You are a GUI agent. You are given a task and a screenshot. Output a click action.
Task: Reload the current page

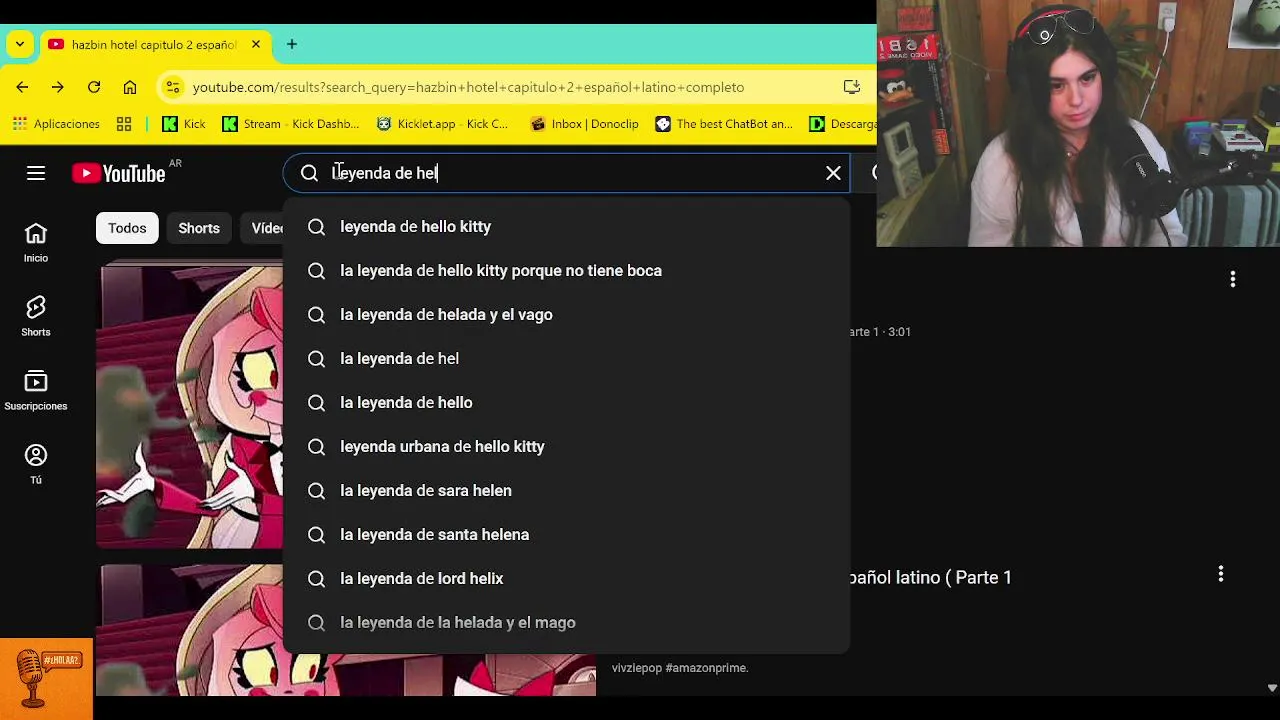click(x=94, y=87)
